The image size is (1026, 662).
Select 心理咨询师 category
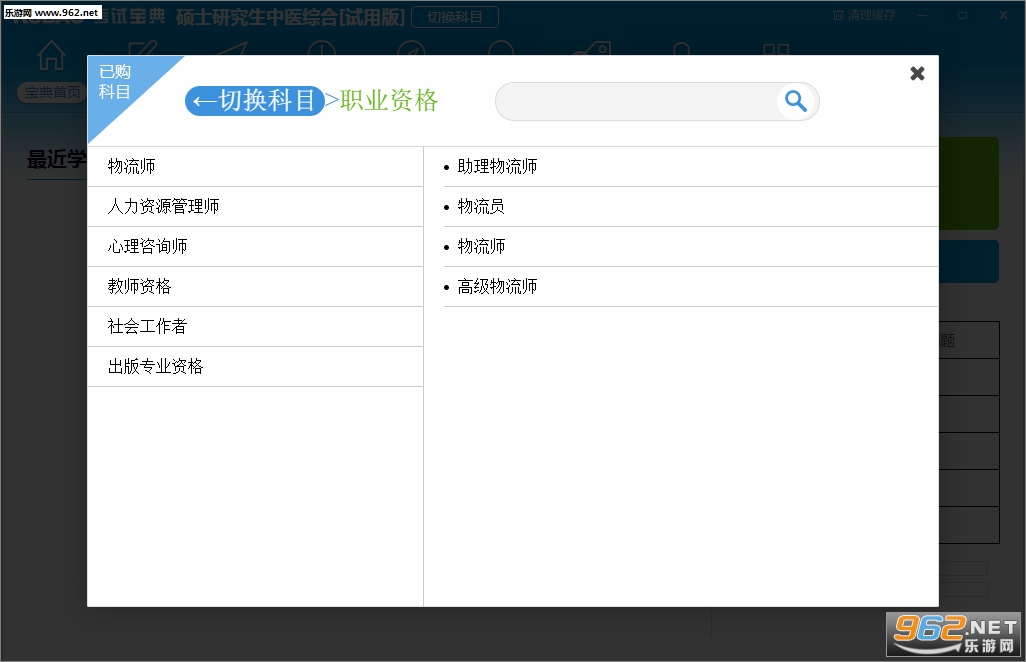(x=255, y=247)
